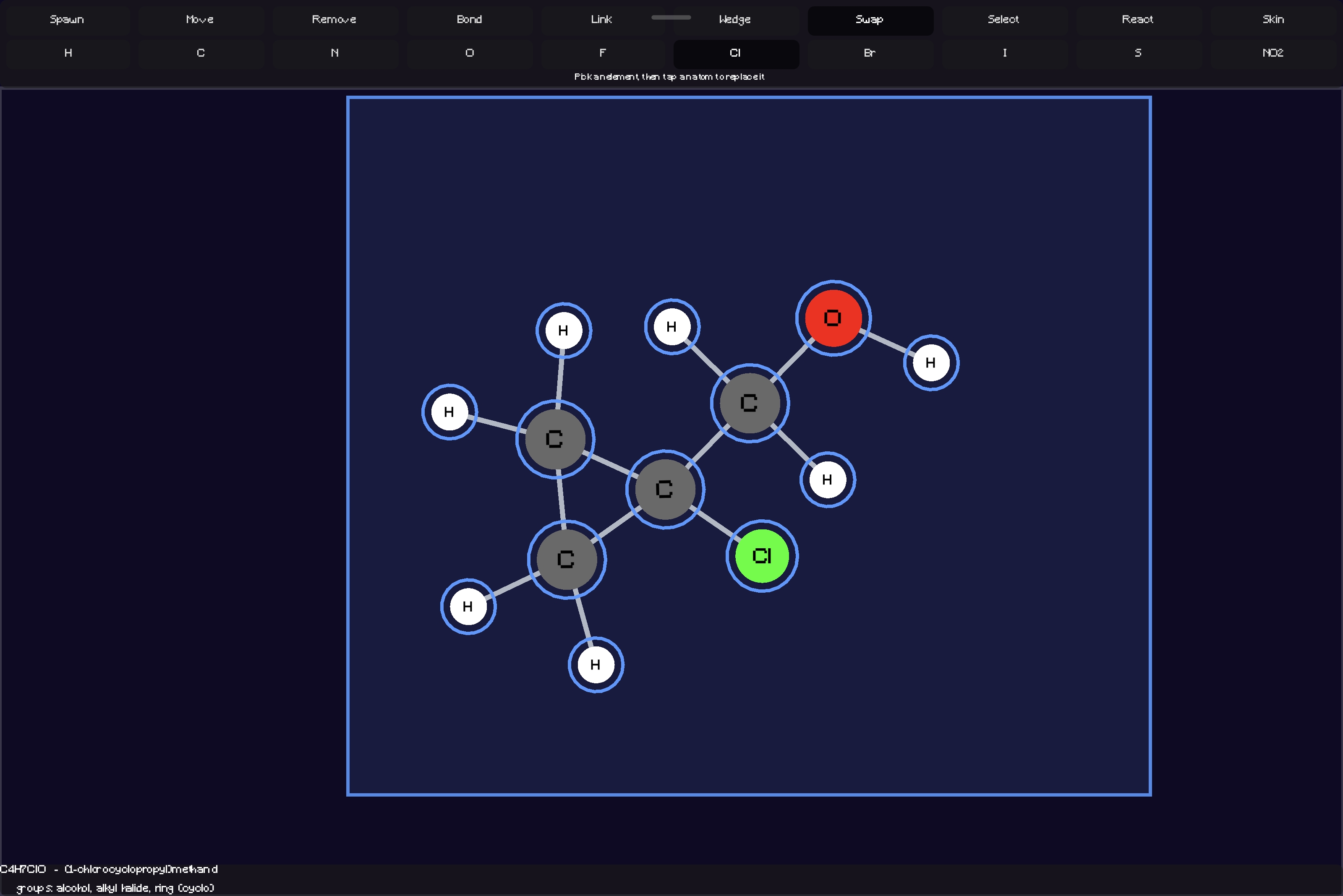Pick hydrogen H element button
Viewport: 1343px width, 896px height.
(x=68, y=54)
